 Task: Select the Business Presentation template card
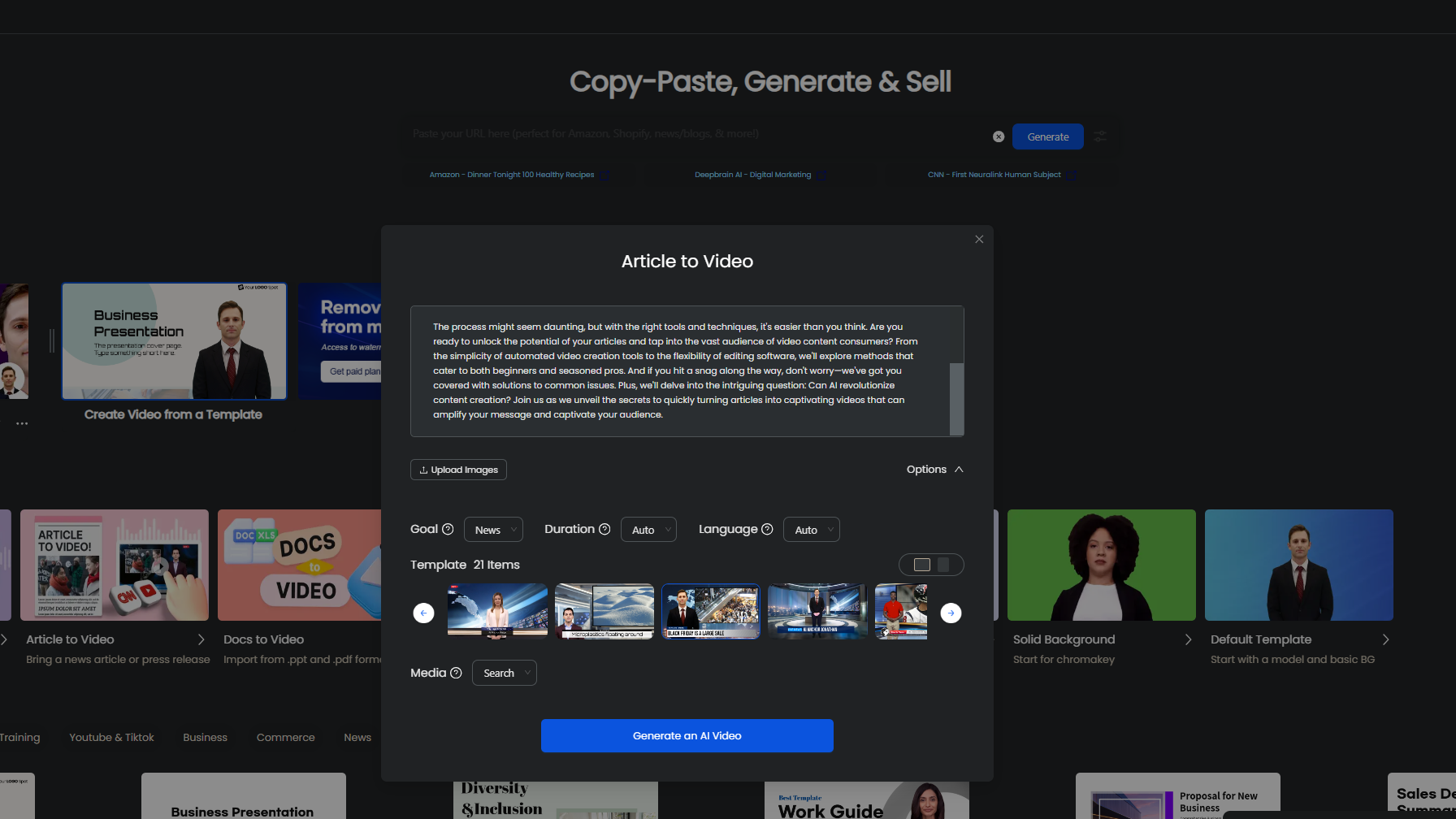(x=174, y=341)
